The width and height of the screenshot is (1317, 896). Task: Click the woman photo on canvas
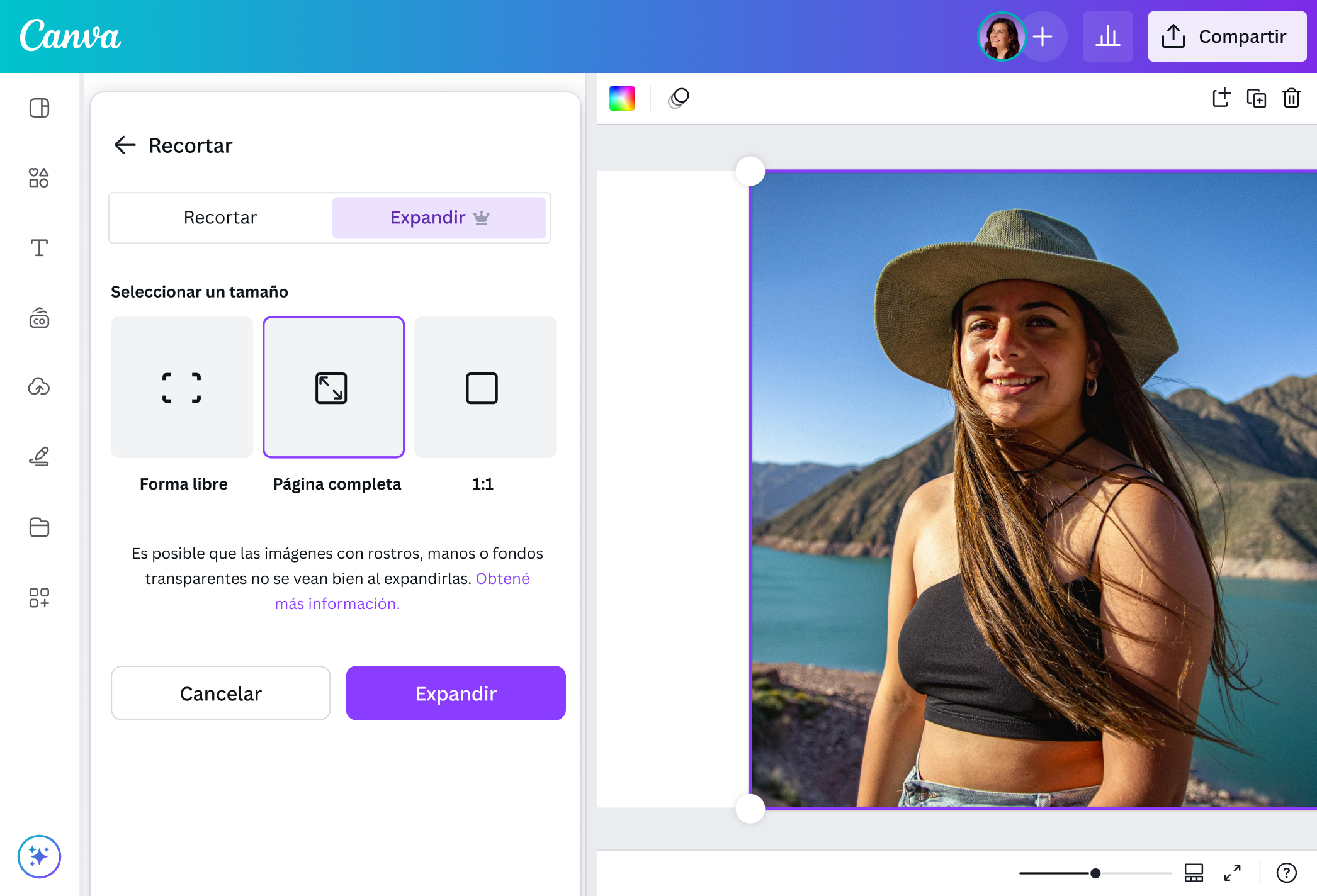pos(1034,490)
